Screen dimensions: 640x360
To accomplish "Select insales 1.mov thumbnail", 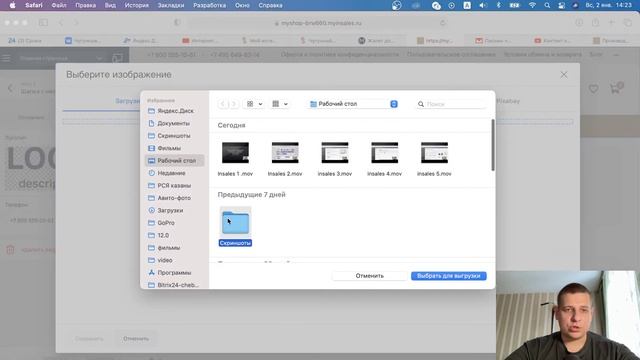I will tap(235, 153).
